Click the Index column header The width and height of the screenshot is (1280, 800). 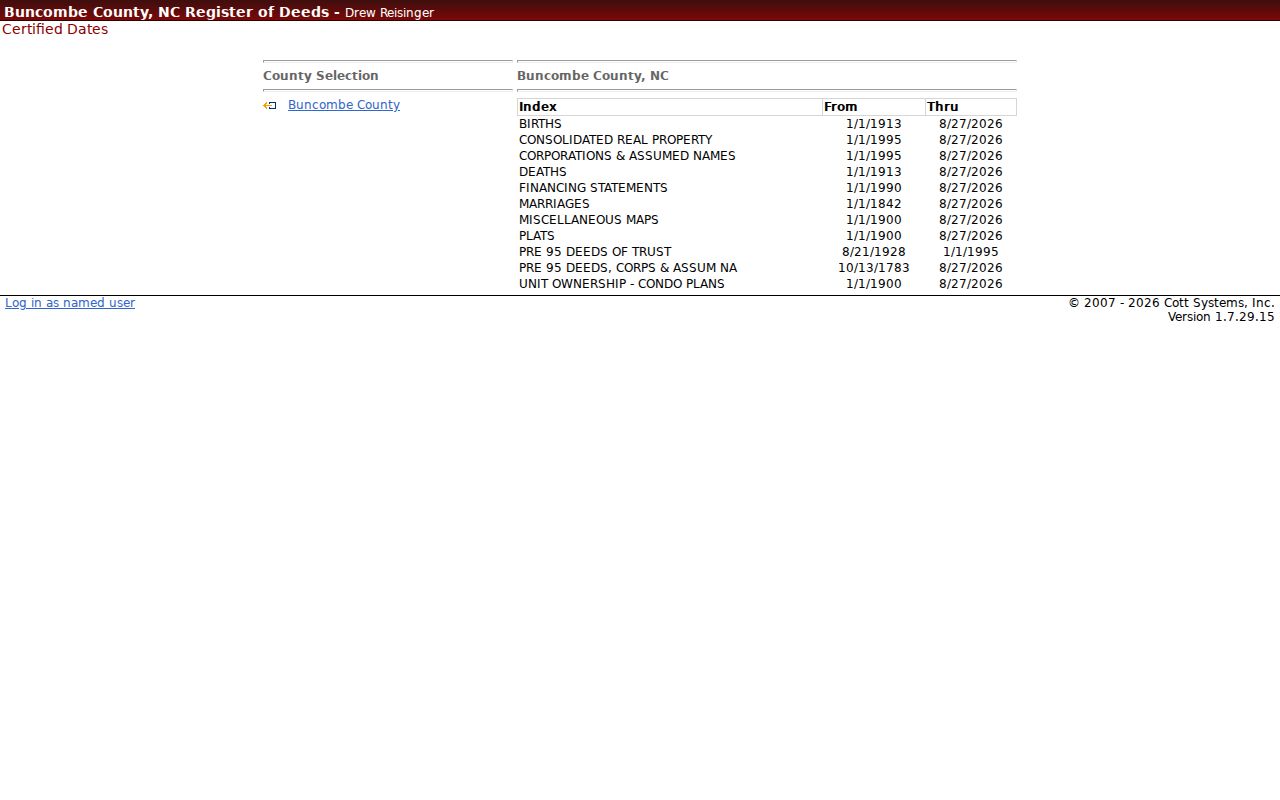pyautogui.click(x=670, y=107)
